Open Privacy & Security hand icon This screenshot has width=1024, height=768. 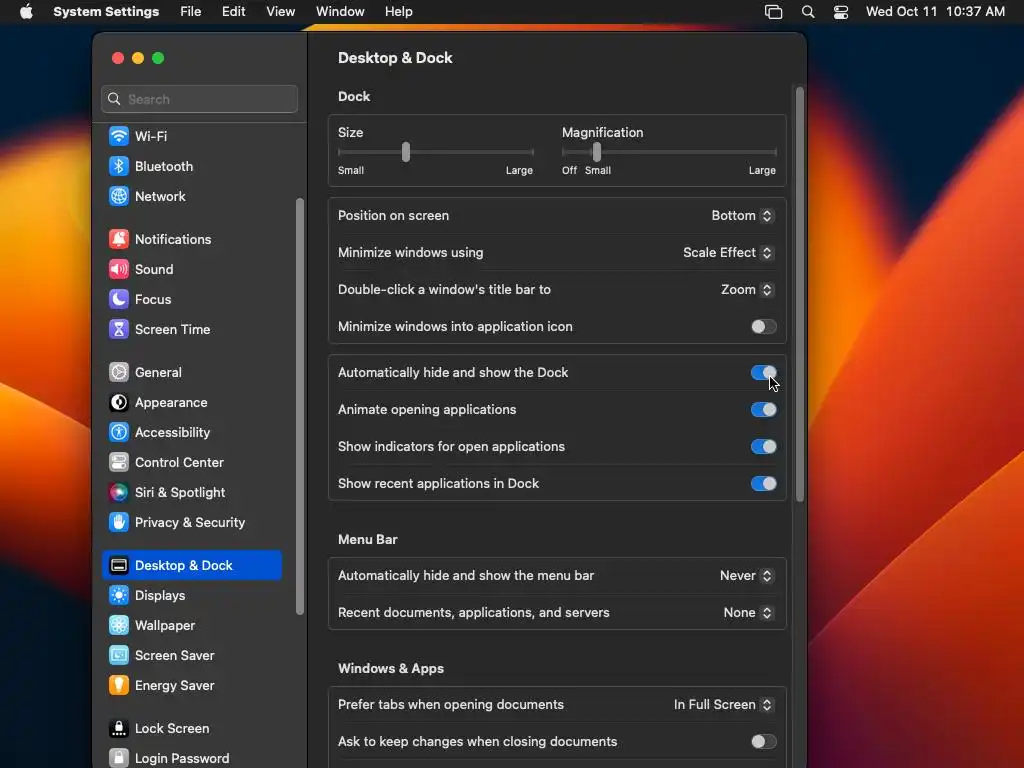click(118, 522)
